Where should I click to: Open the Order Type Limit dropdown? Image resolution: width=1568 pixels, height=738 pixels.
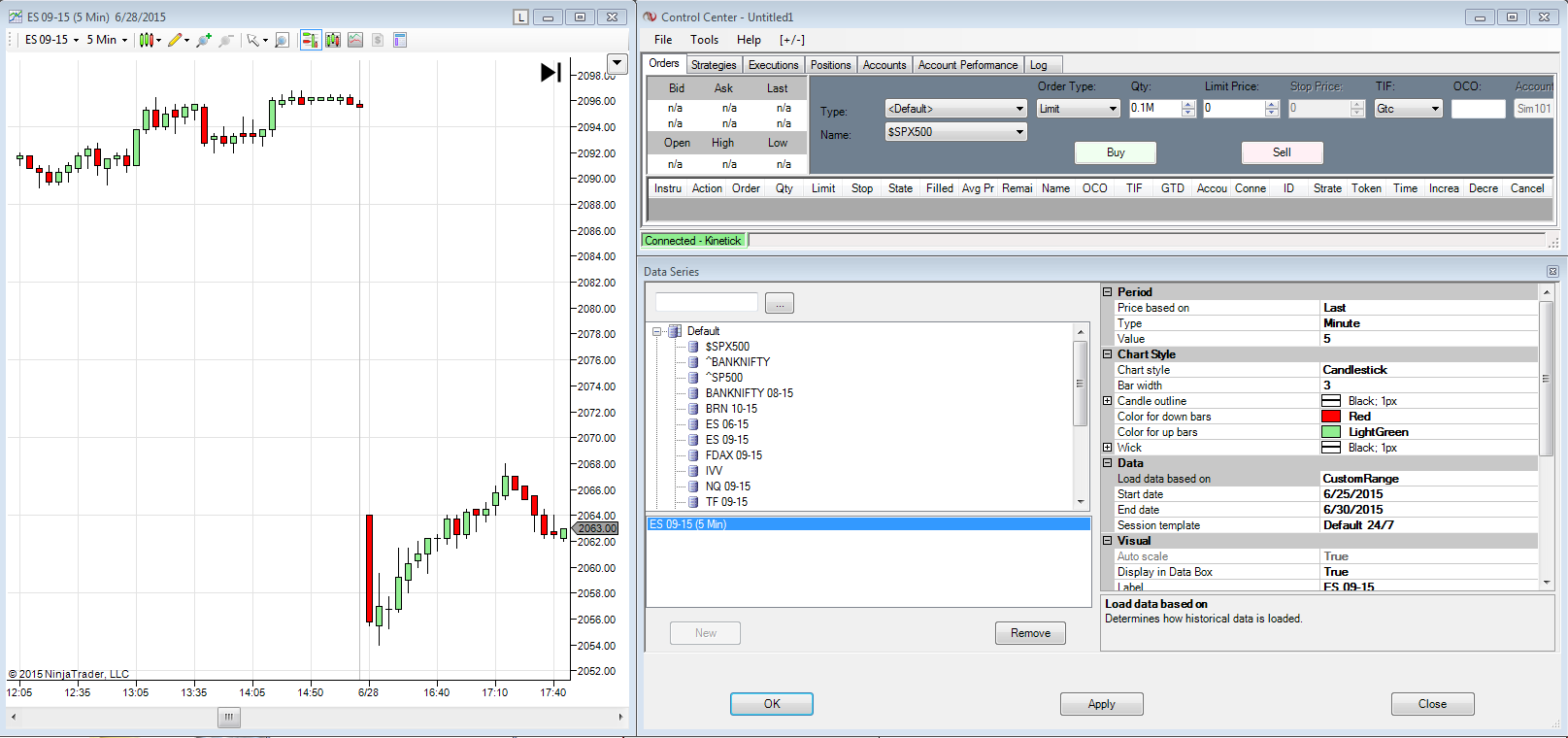coord(1079,109)
